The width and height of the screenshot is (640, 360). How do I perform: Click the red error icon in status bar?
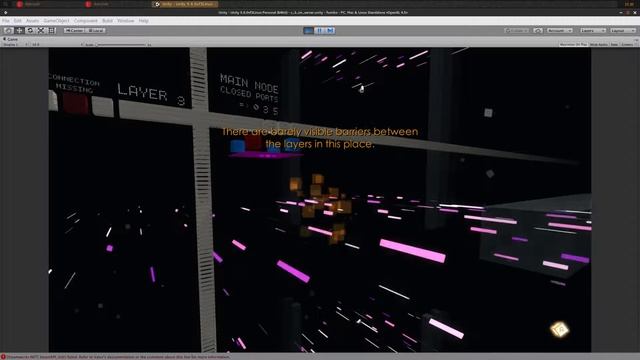tap(3, 357)
